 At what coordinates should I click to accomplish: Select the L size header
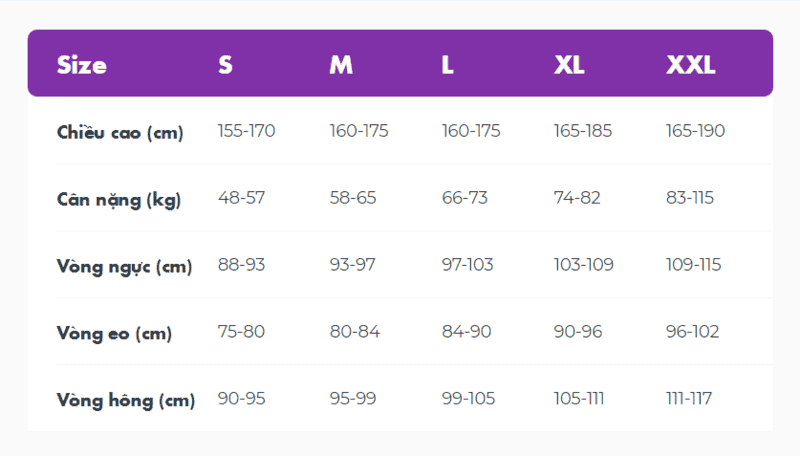[x=448, y=65]
